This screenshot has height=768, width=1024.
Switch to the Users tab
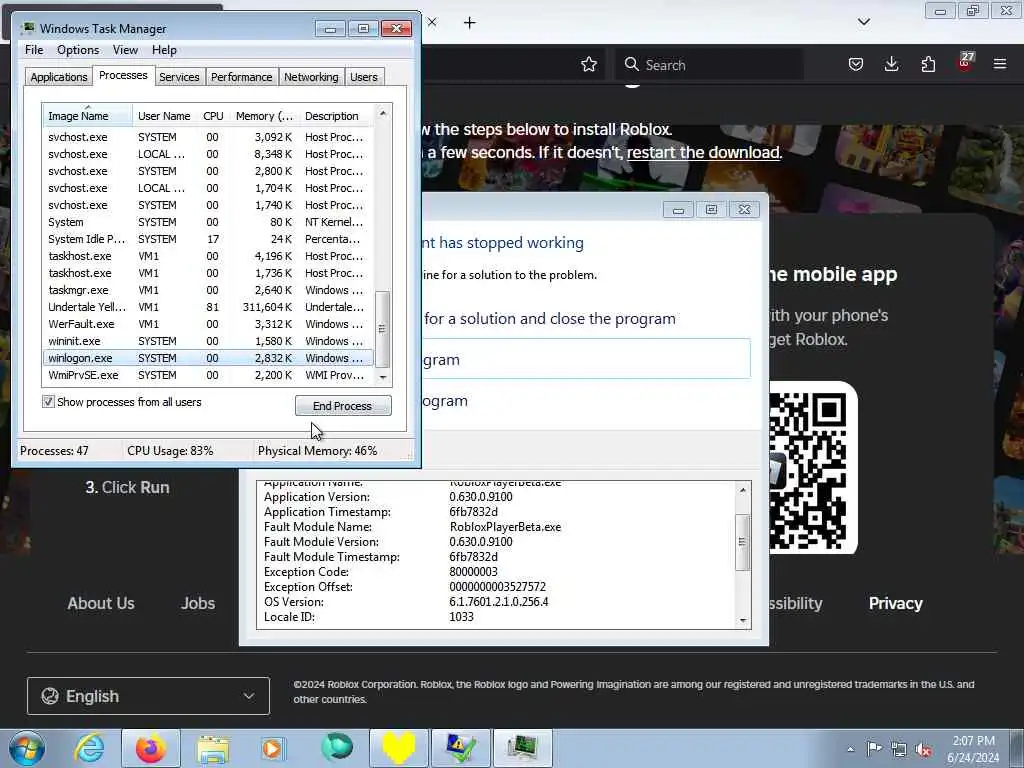pyautogui.click(x=364, y=77)
